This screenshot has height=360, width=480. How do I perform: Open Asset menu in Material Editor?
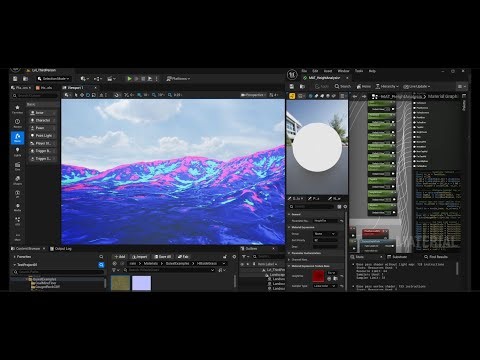pos(328,71)
